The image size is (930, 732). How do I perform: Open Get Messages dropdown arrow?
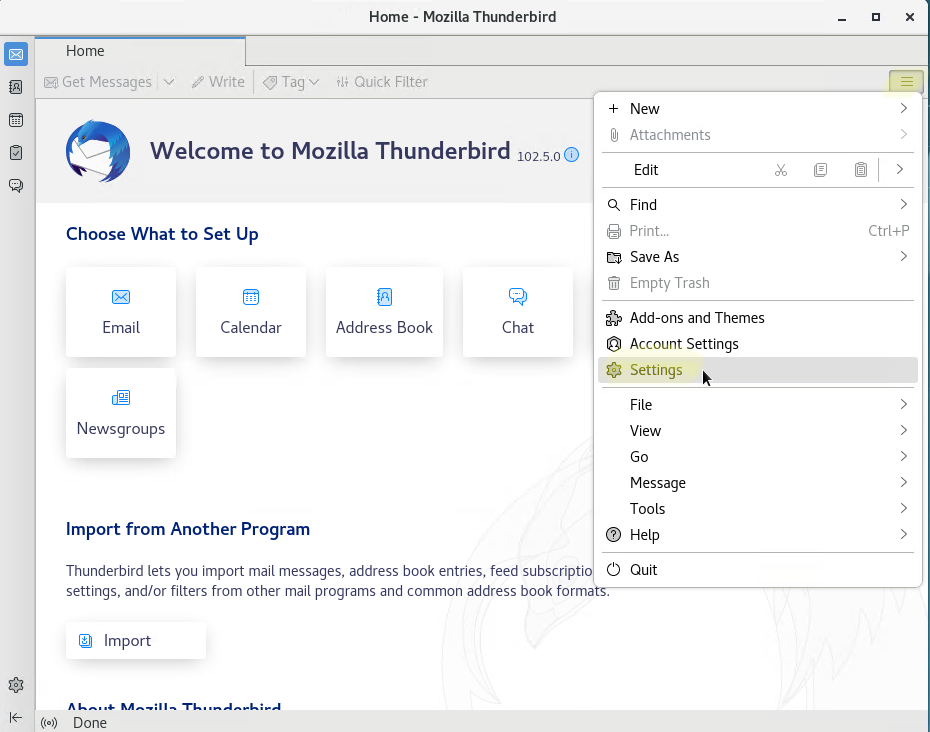coord(169,82)
